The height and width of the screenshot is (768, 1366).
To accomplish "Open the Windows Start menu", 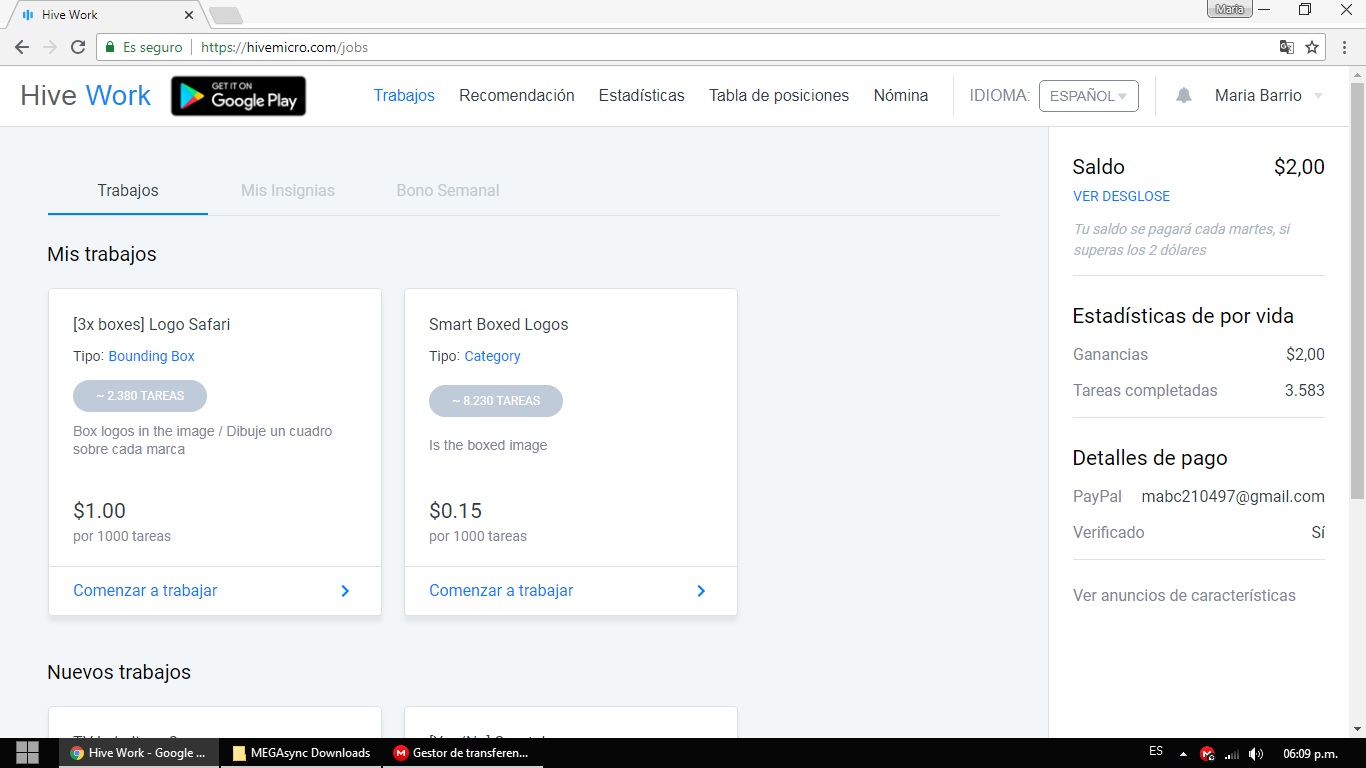I will click(27, 753).
